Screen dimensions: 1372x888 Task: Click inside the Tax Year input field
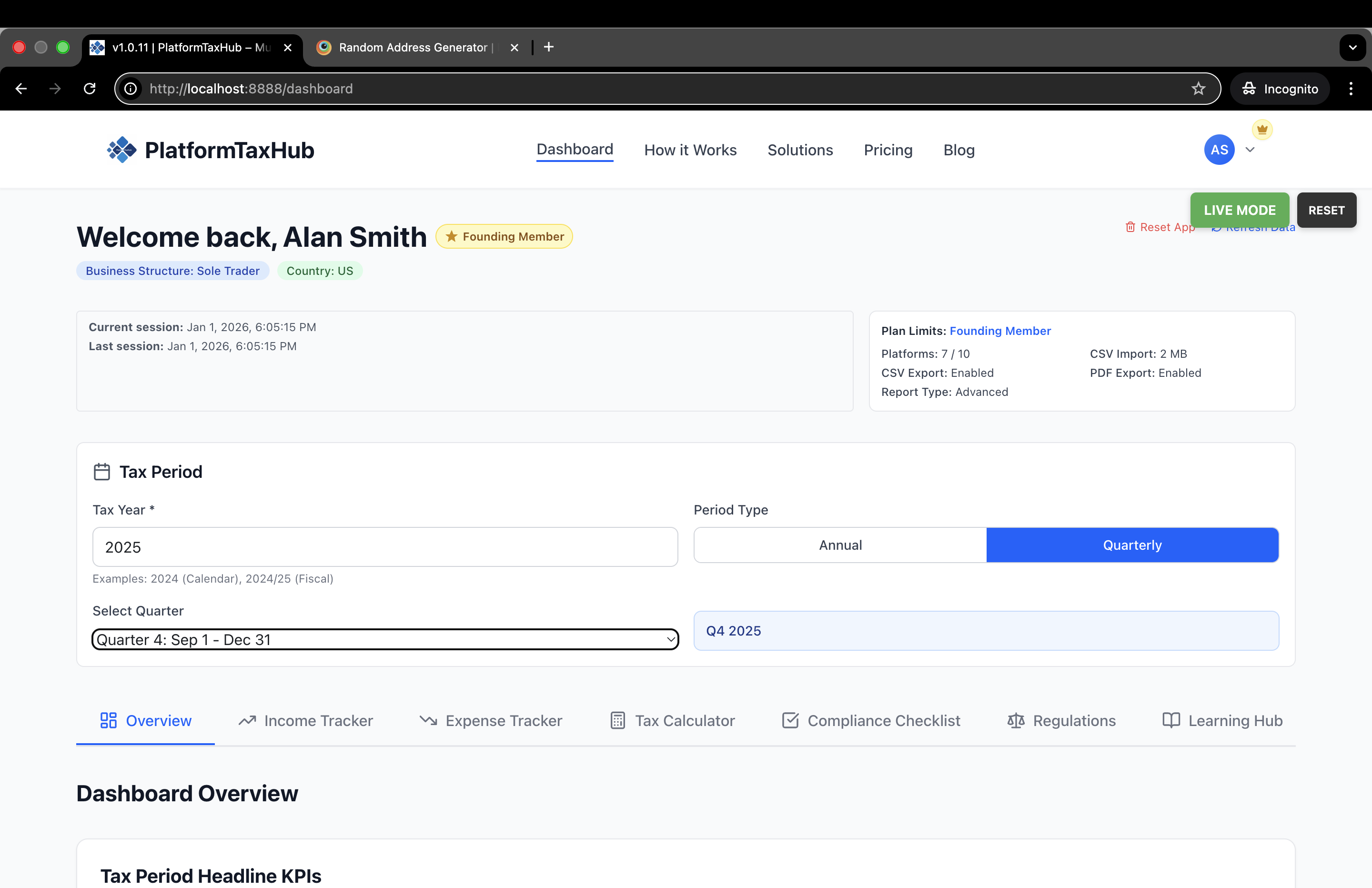click(x=384, y=546)
